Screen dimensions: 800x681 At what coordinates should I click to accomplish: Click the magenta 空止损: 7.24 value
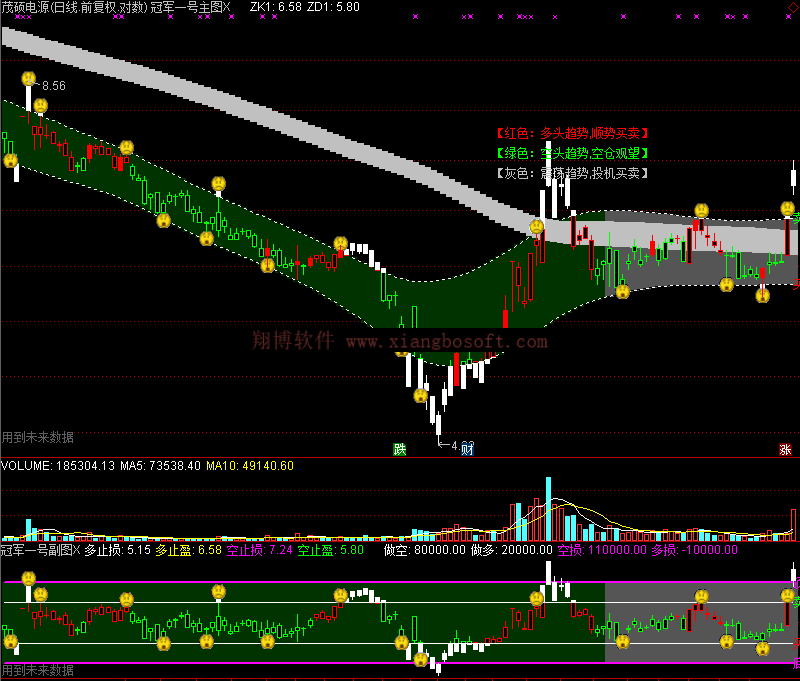pos(260,550)
